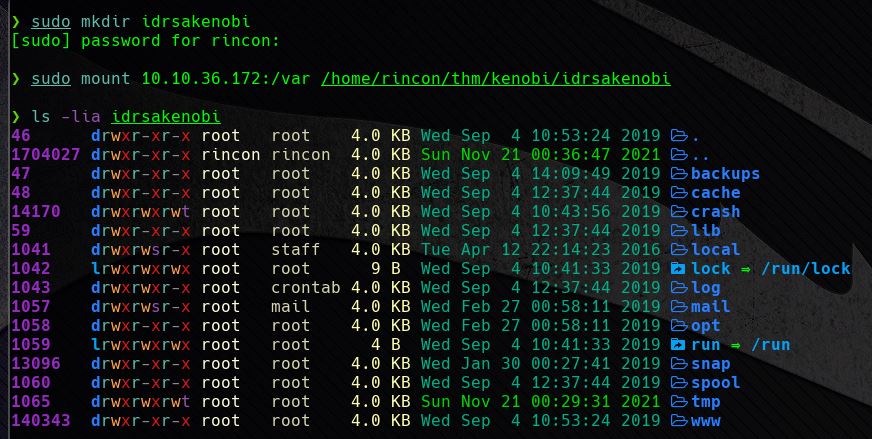Click the opt directory name
The image size is (872, 439).
tap(706, 325)
